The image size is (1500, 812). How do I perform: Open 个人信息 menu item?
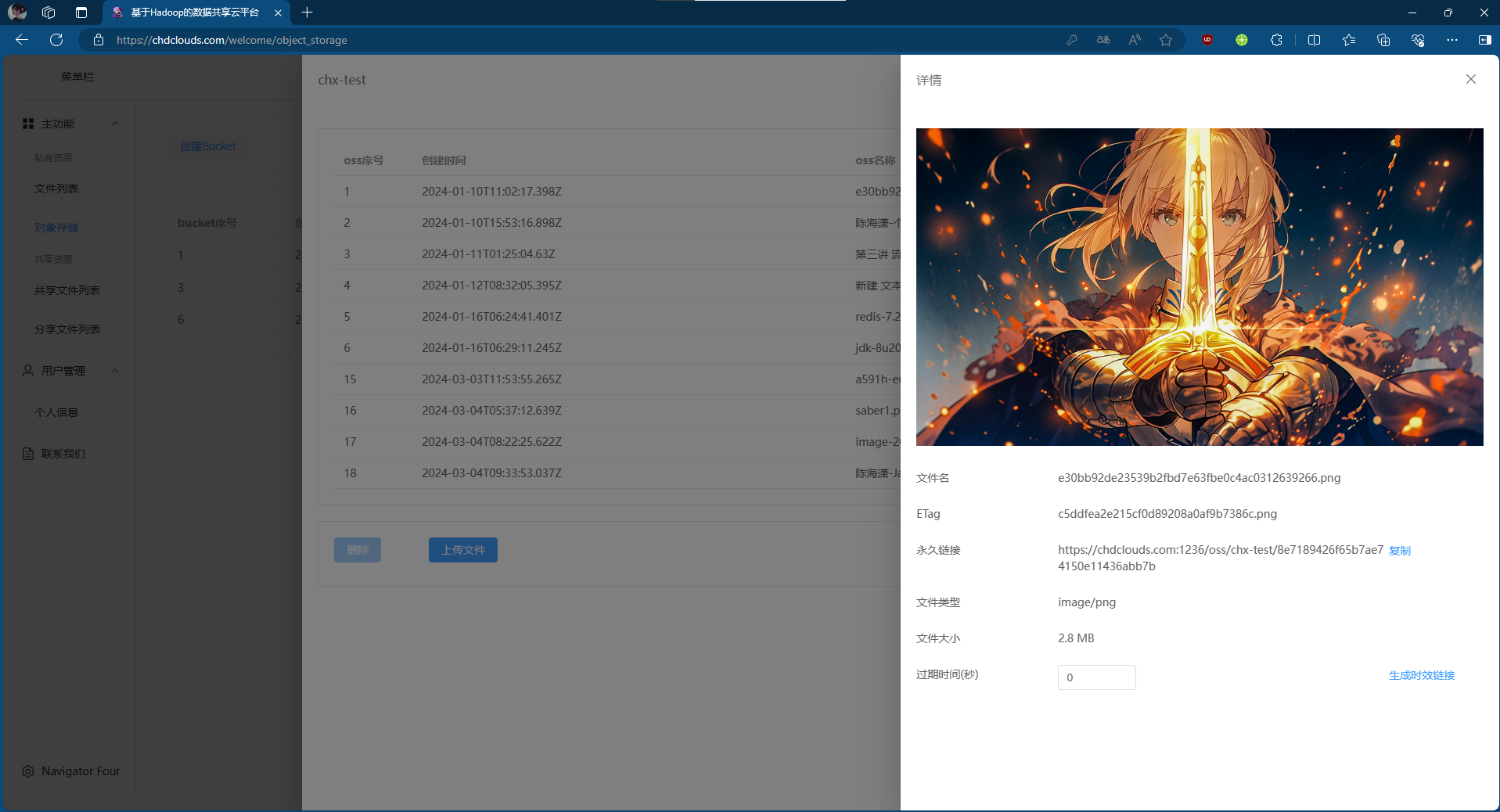(56, 412)
